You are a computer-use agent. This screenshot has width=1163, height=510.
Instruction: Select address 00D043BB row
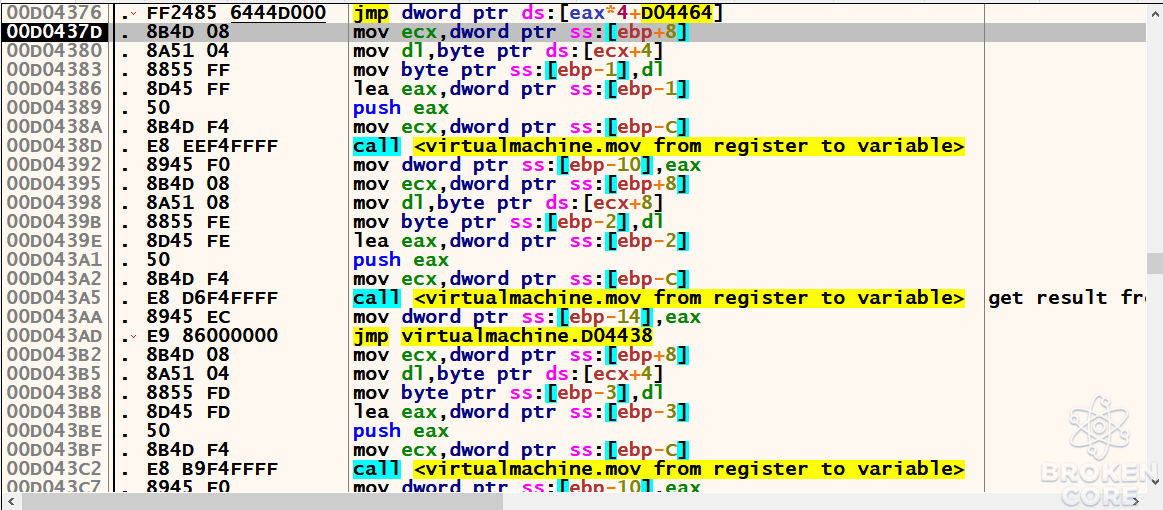pos(56,411)
